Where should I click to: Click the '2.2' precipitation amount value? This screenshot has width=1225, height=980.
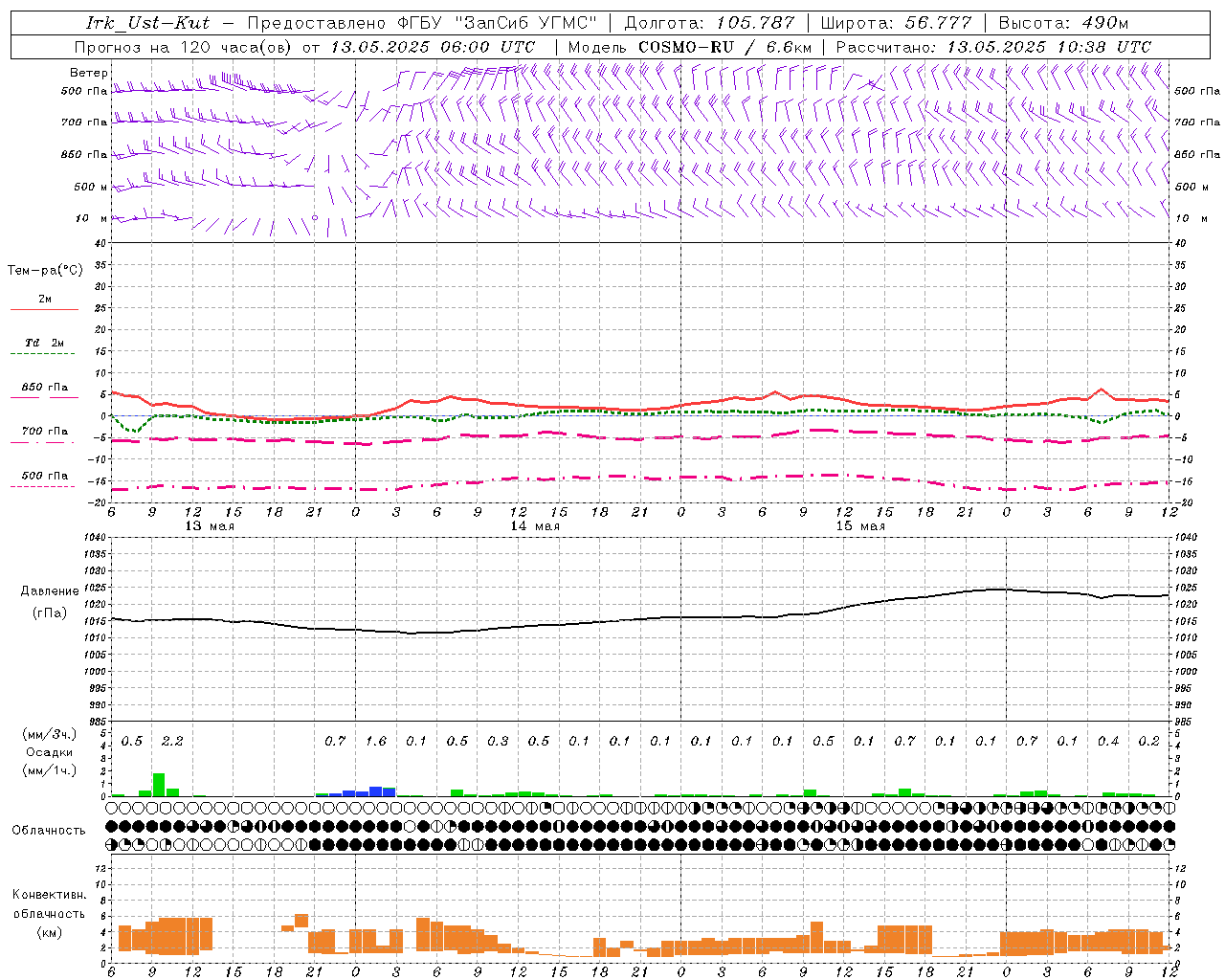tap(172, 742)
